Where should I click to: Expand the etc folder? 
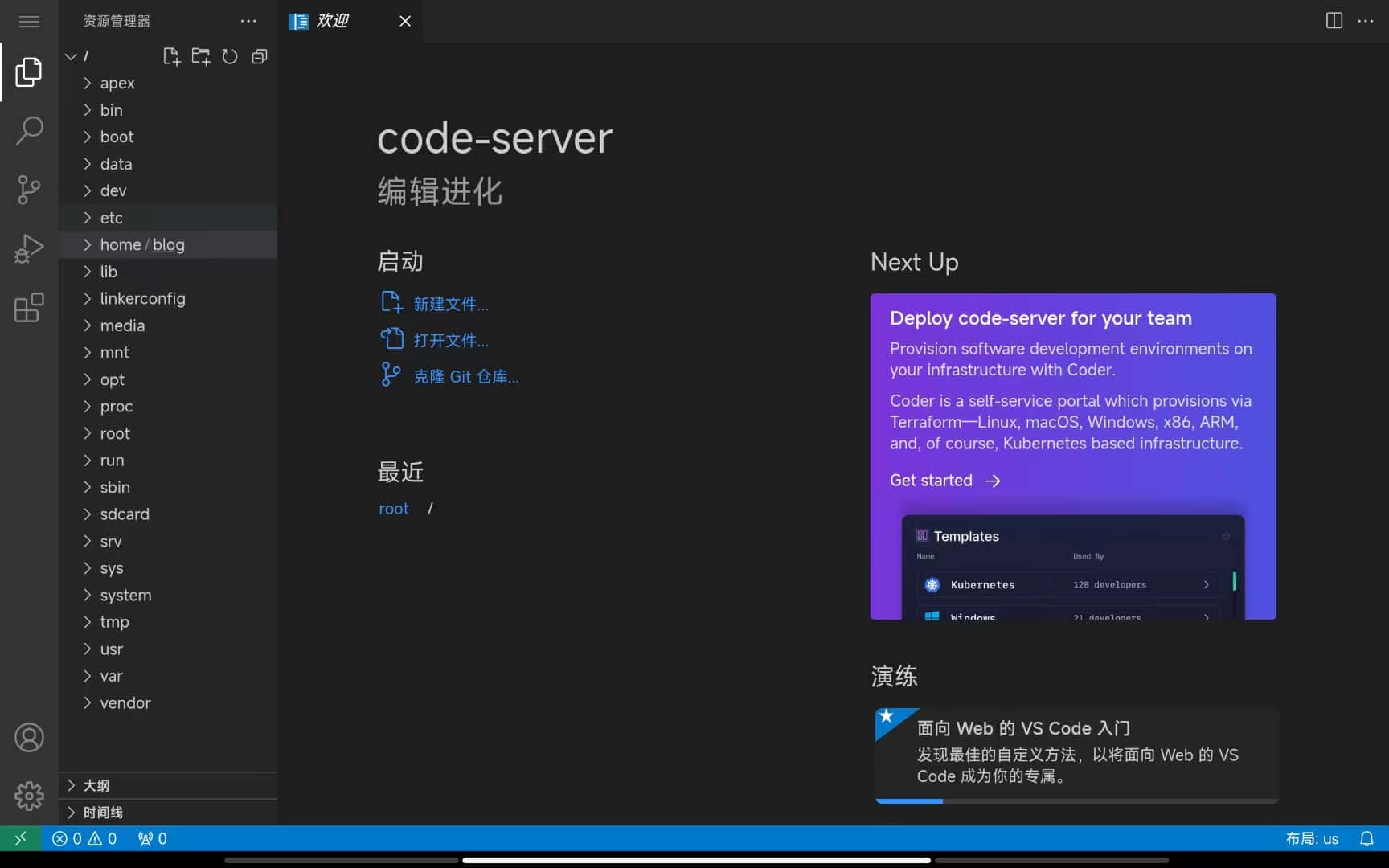coord(111,218)
